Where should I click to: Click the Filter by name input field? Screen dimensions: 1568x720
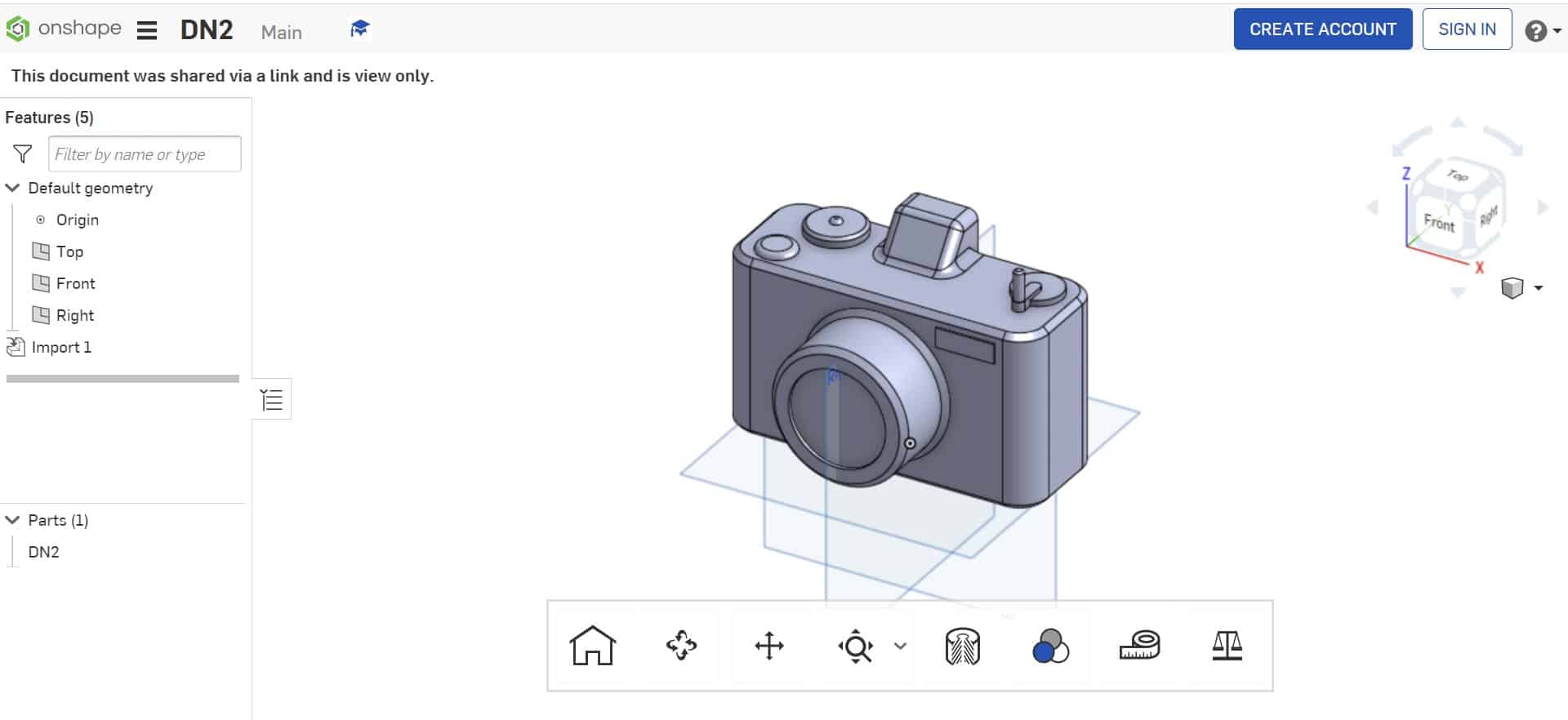click(145, 154)
